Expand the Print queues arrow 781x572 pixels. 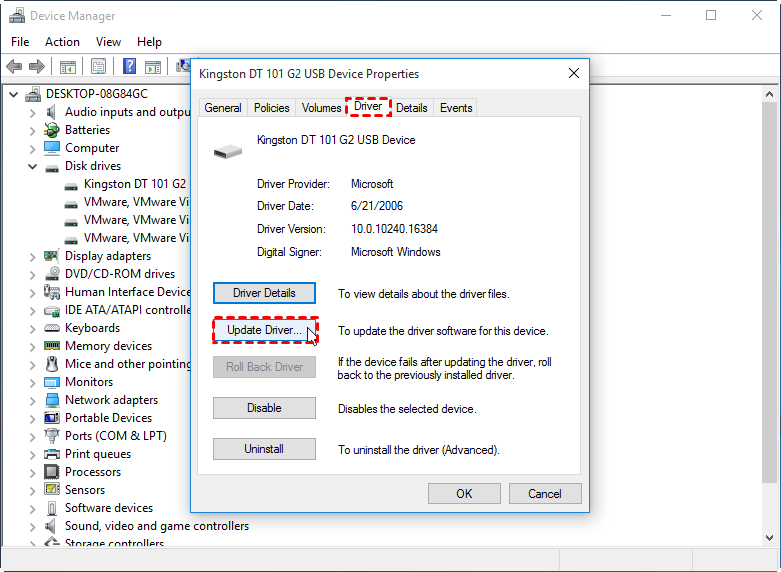coord(32,454)
